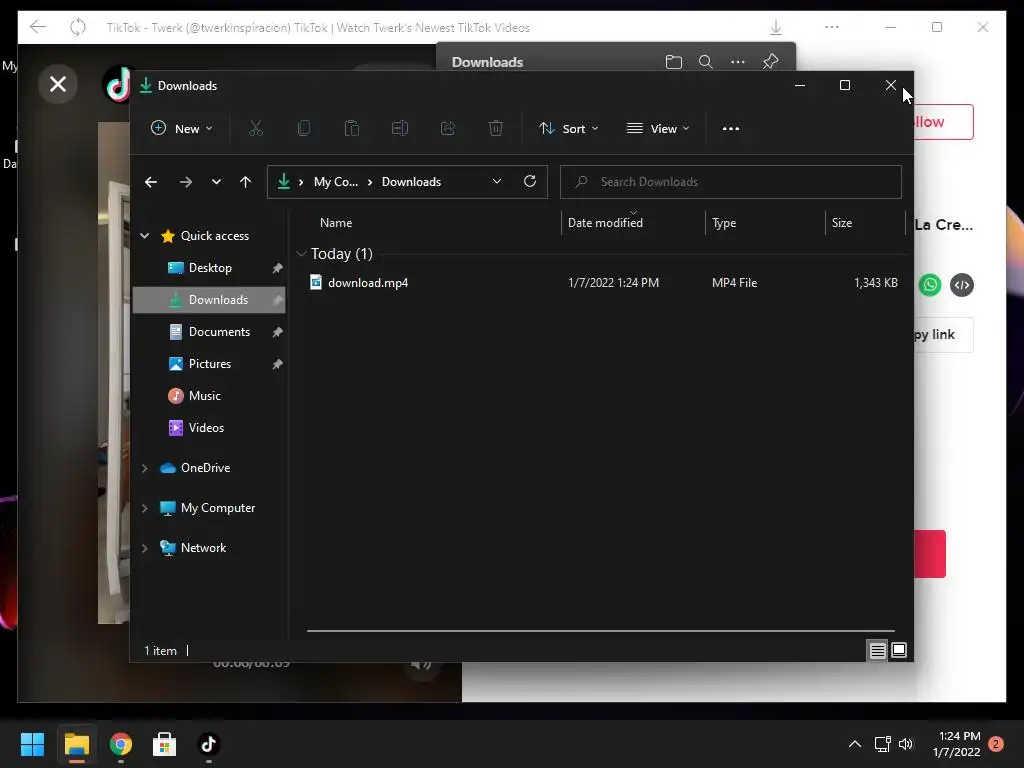Click the TikTok app taskbar icon

pos(208,744)
